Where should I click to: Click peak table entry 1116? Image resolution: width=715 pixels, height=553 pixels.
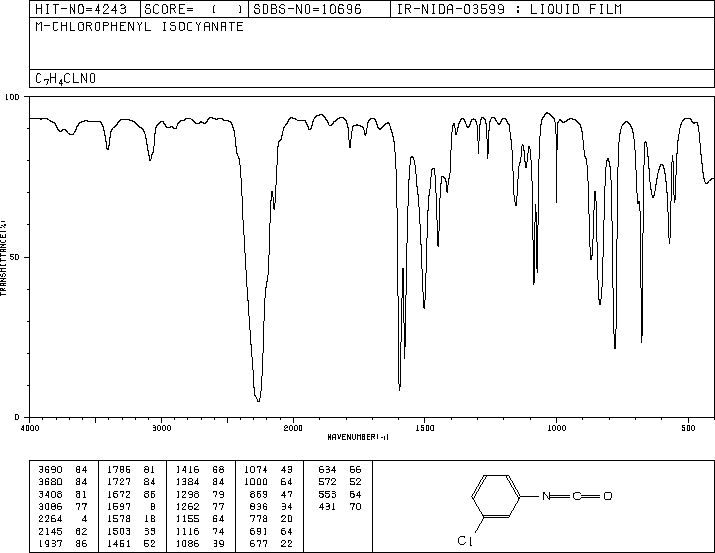(x=187, y=531)
